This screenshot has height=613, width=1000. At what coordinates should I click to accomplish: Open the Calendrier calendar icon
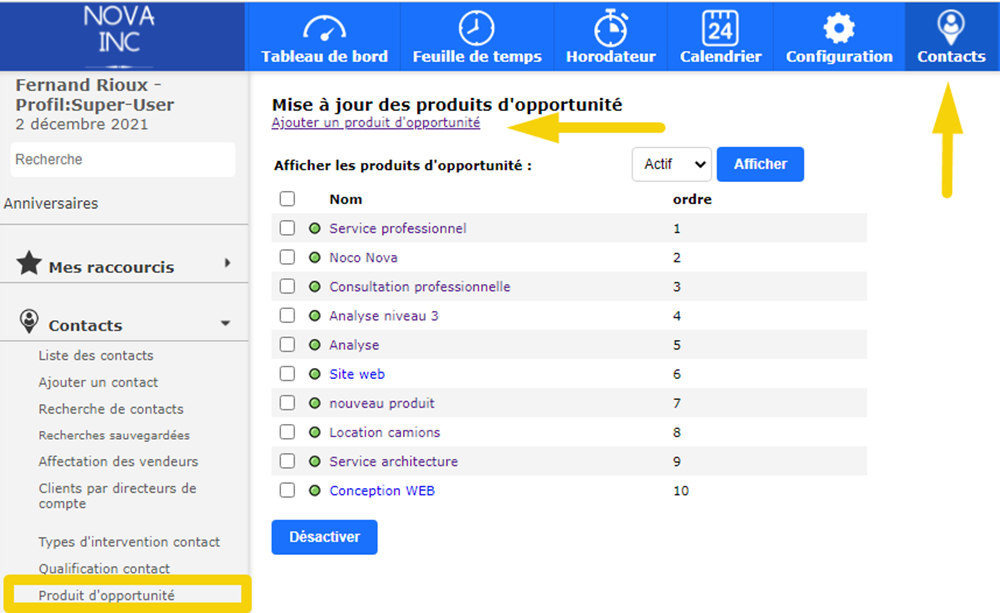[x=720, y=27]
